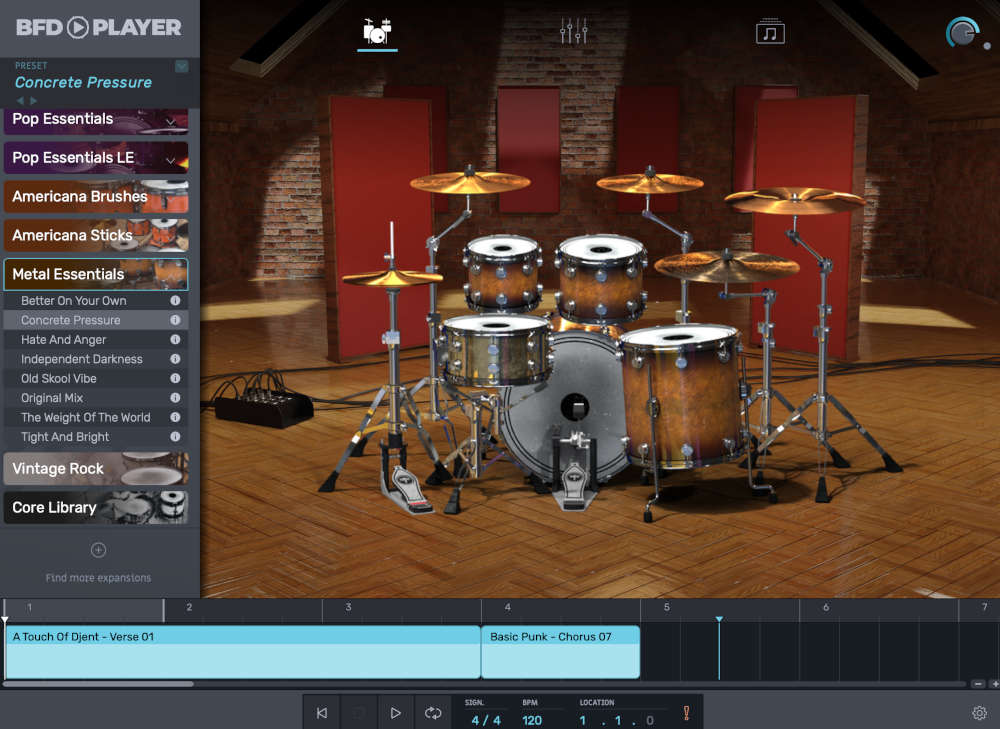This screenshot has width=1000, height=729.
Task: Open the settings gear
Action: click(x=980, y=712)
